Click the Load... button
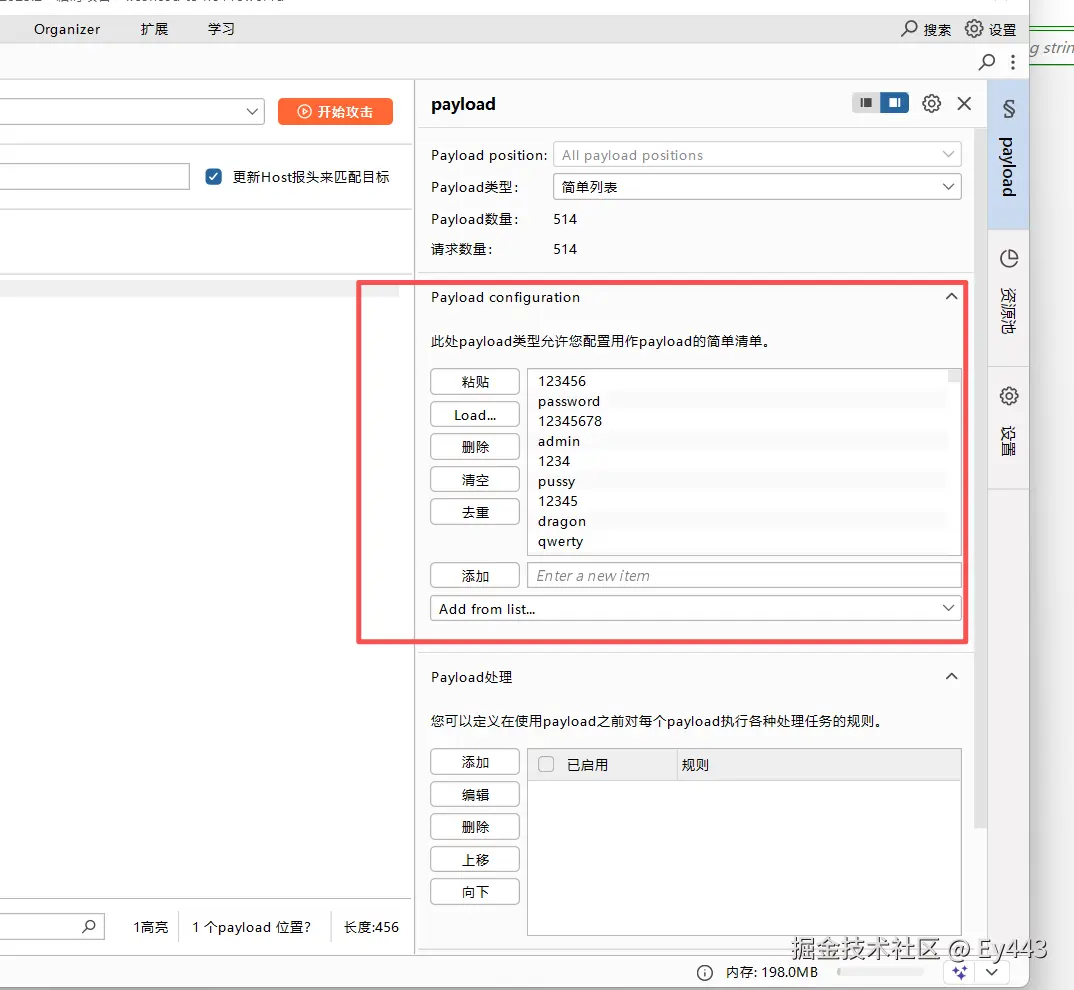 click(475, 414)
